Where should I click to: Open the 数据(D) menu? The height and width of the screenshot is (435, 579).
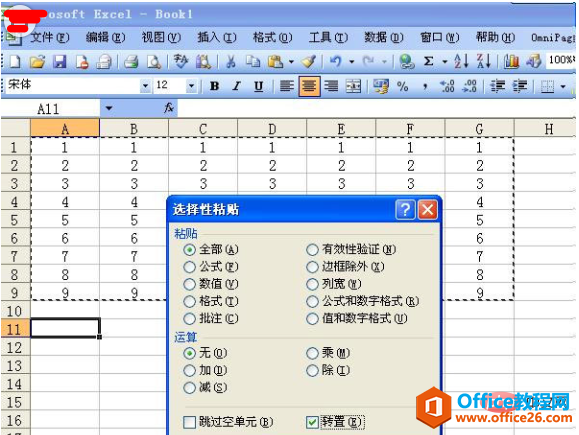(x=384, y=37)
